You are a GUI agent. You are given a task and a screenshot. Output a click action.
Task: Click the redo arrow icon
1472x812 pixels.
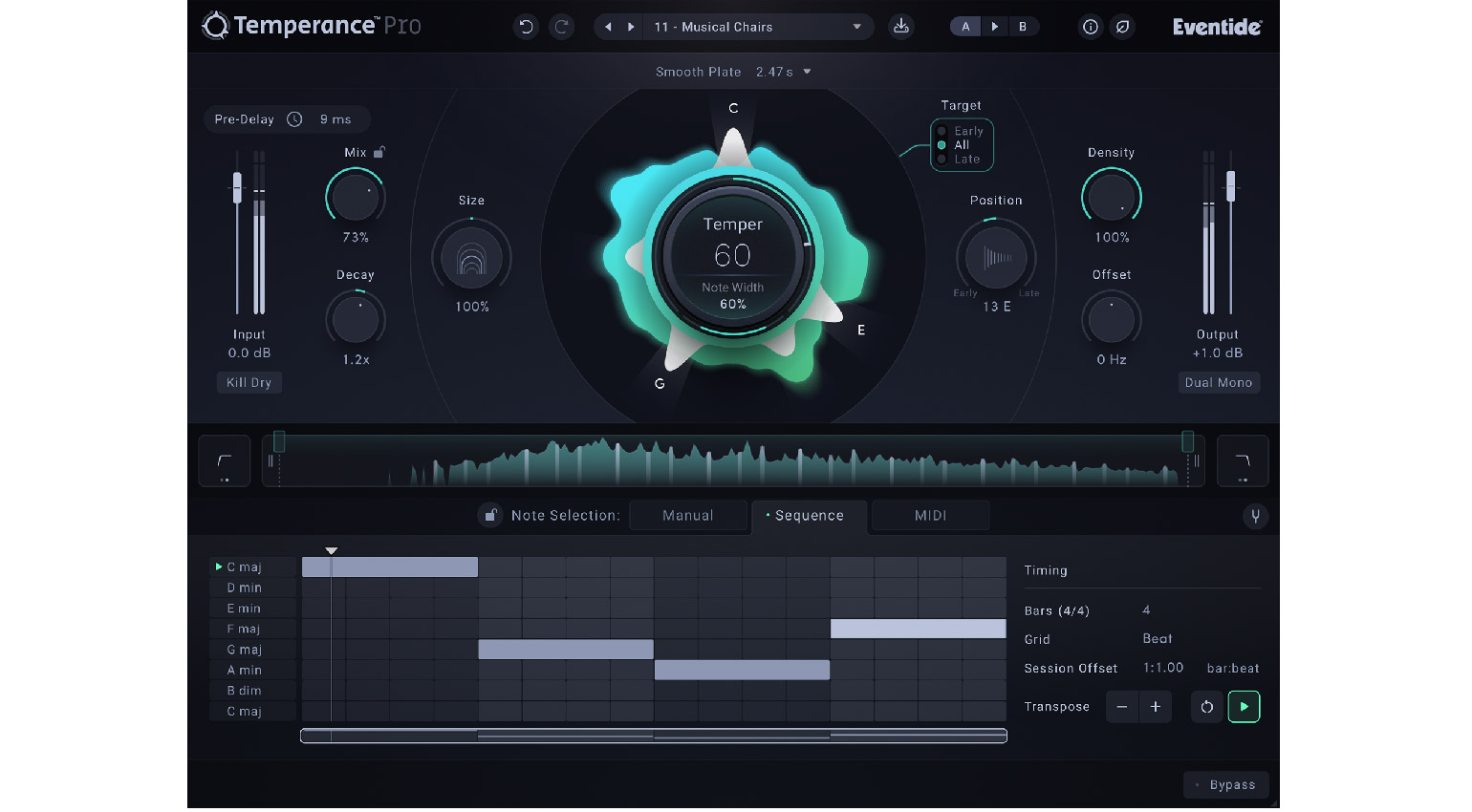point(562,27)
